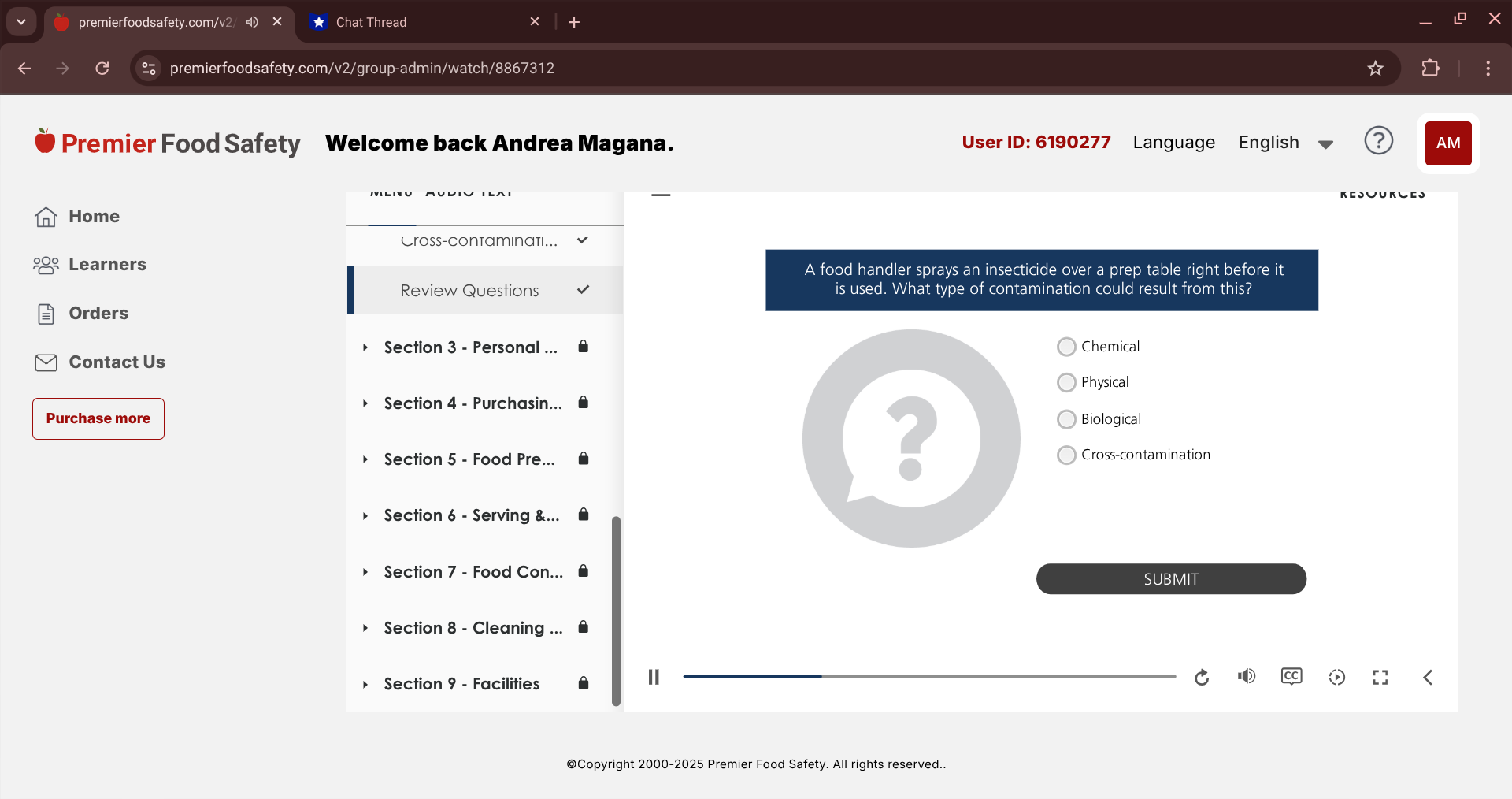This screenshot has height=799, width=1512.
Task: Mute the course player volume
Action: pos(1247,677)
